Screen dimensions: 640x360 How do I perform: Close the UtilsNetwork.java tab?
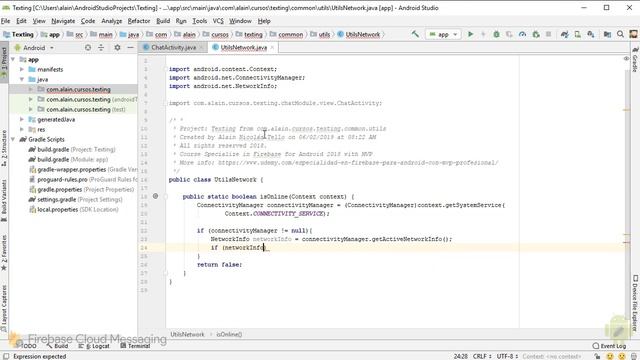click(272, 48)
